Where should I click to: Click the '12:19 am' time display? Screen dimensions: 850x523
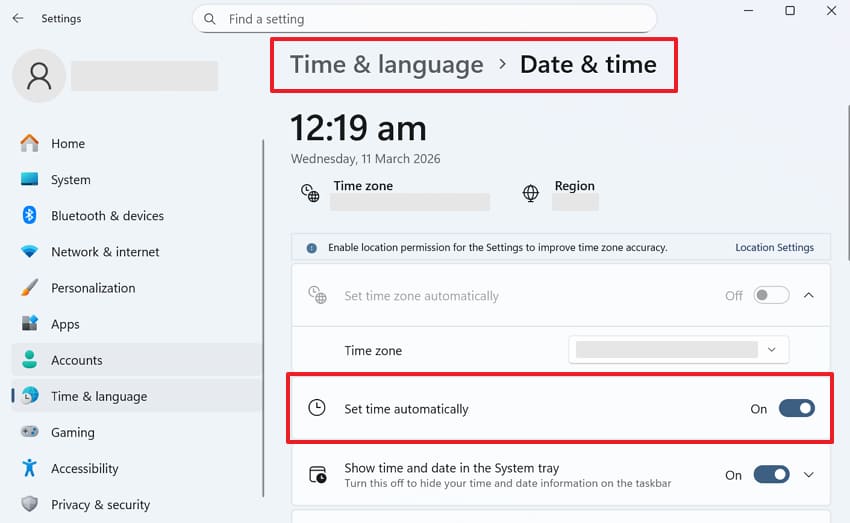point(358,128)
